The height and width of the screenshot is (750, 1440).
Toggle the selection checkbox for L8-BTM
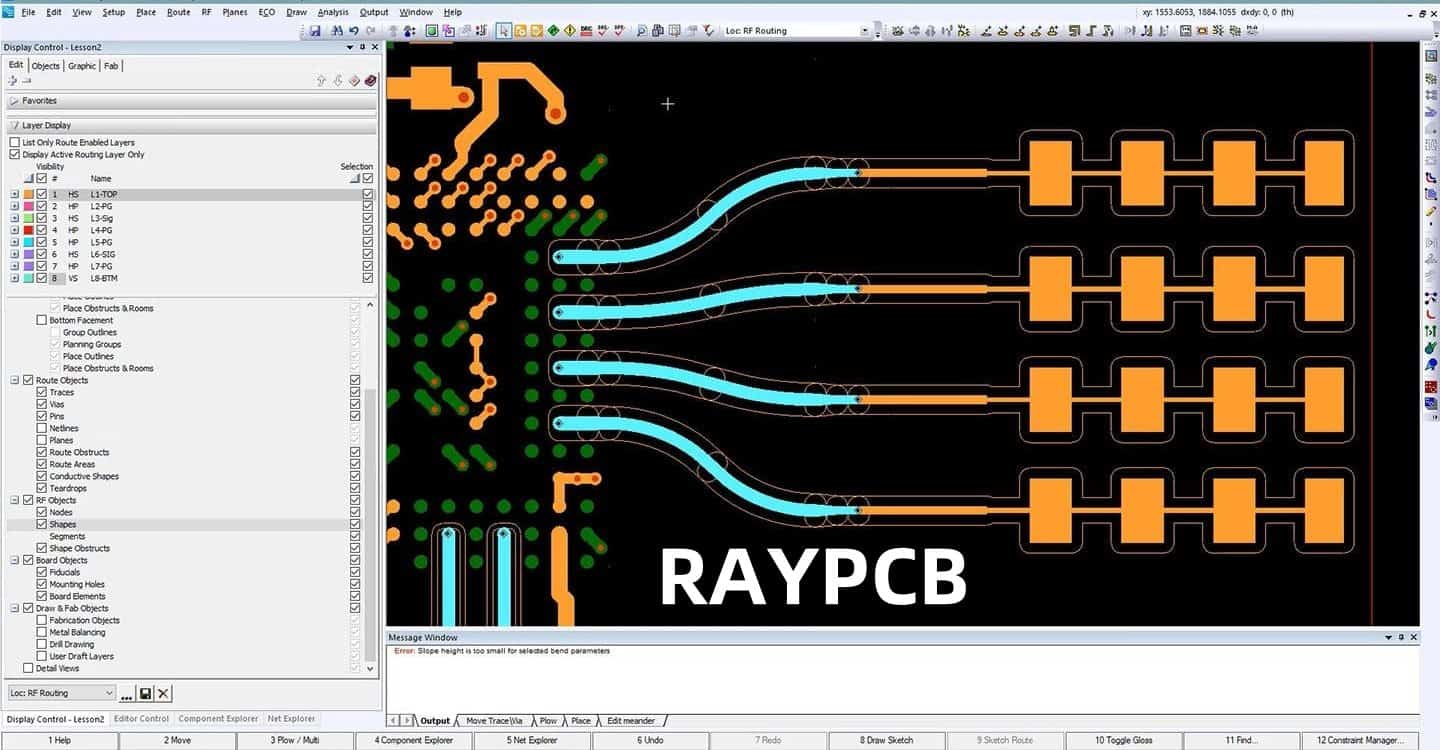click(368, 278)
